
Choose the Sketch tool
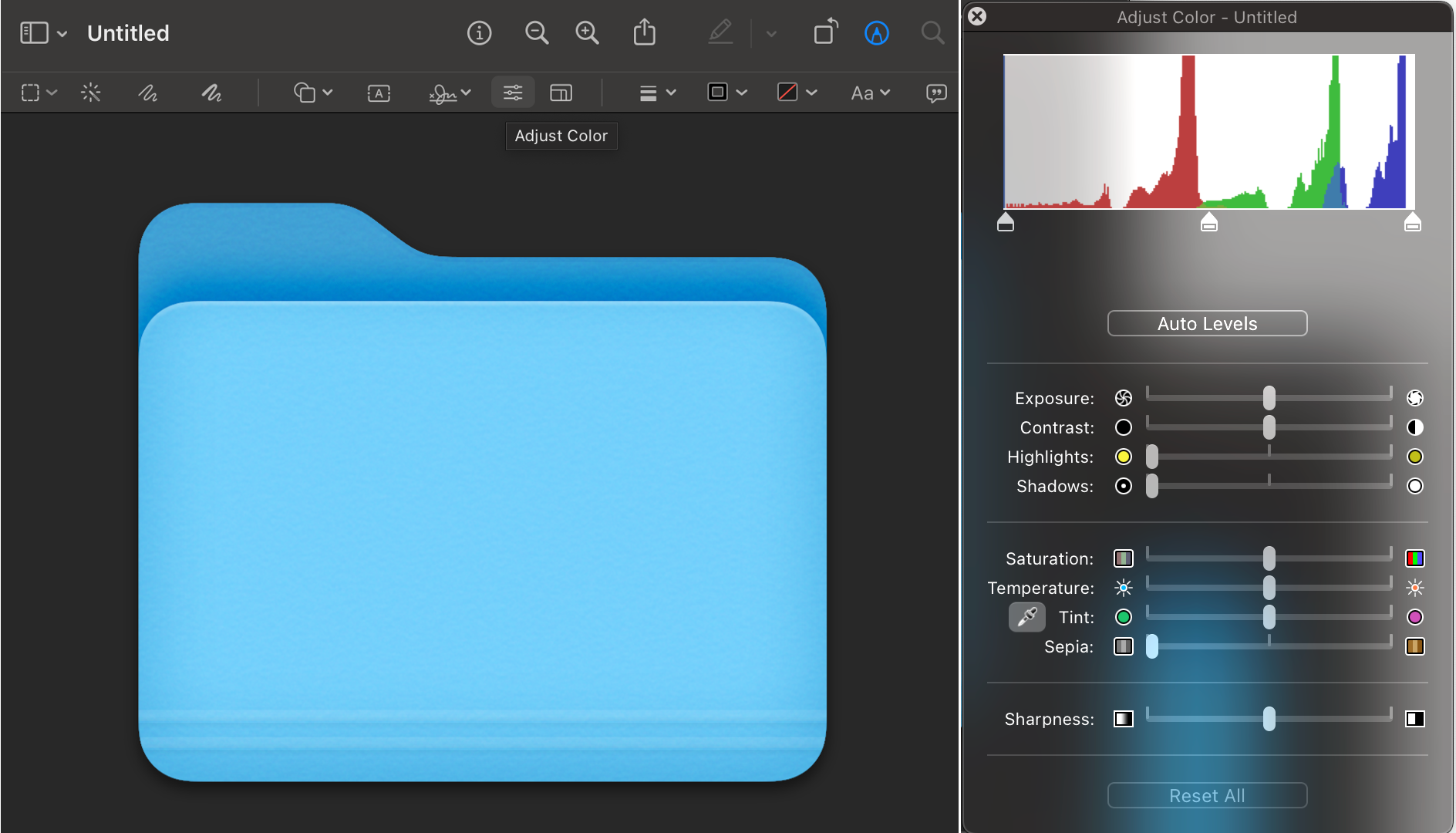click(148, 93)
